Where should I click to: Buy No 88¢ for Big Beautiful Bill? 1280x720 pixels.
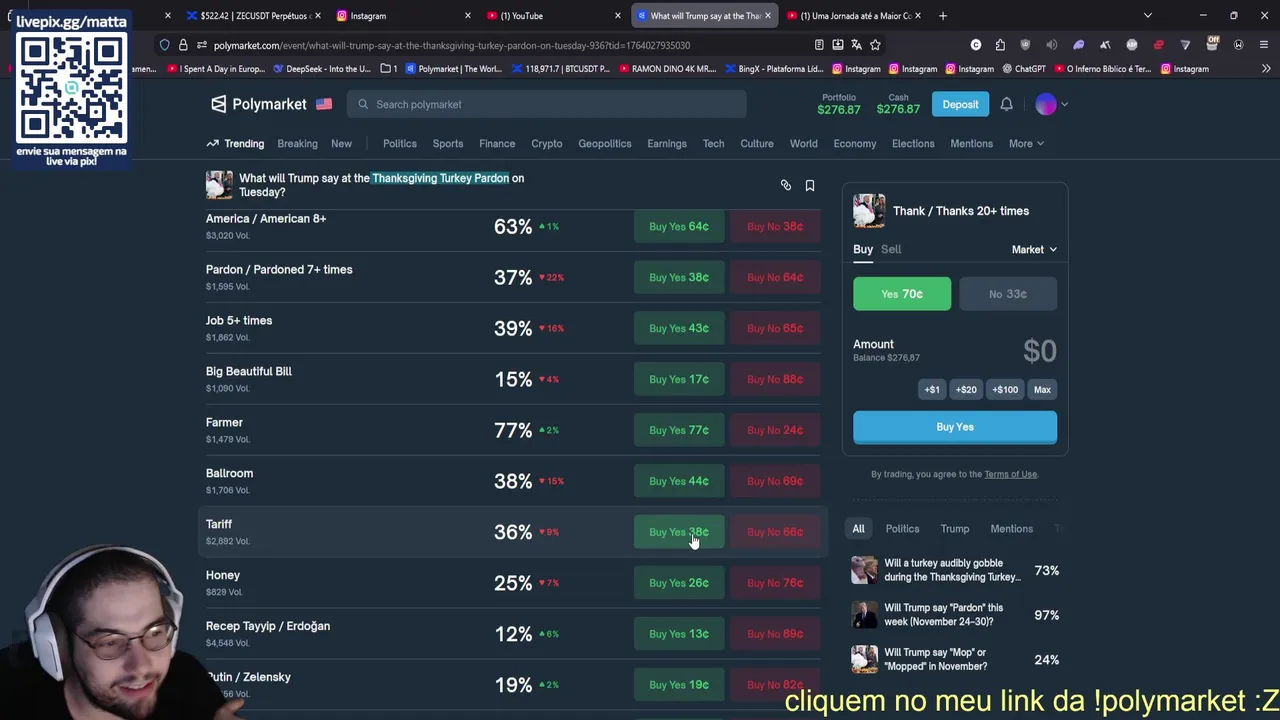[775, 380]
